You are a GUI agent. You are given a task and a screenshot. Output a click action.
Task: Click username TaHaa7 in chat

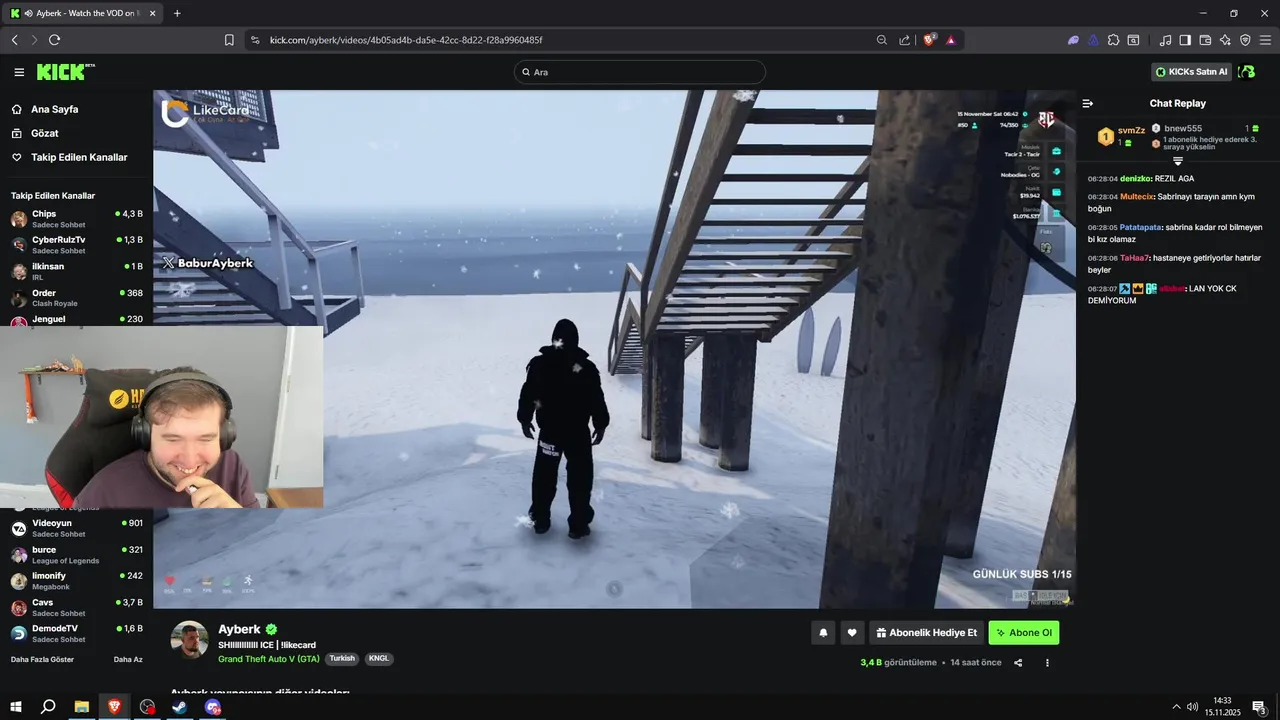[1134, 258]
